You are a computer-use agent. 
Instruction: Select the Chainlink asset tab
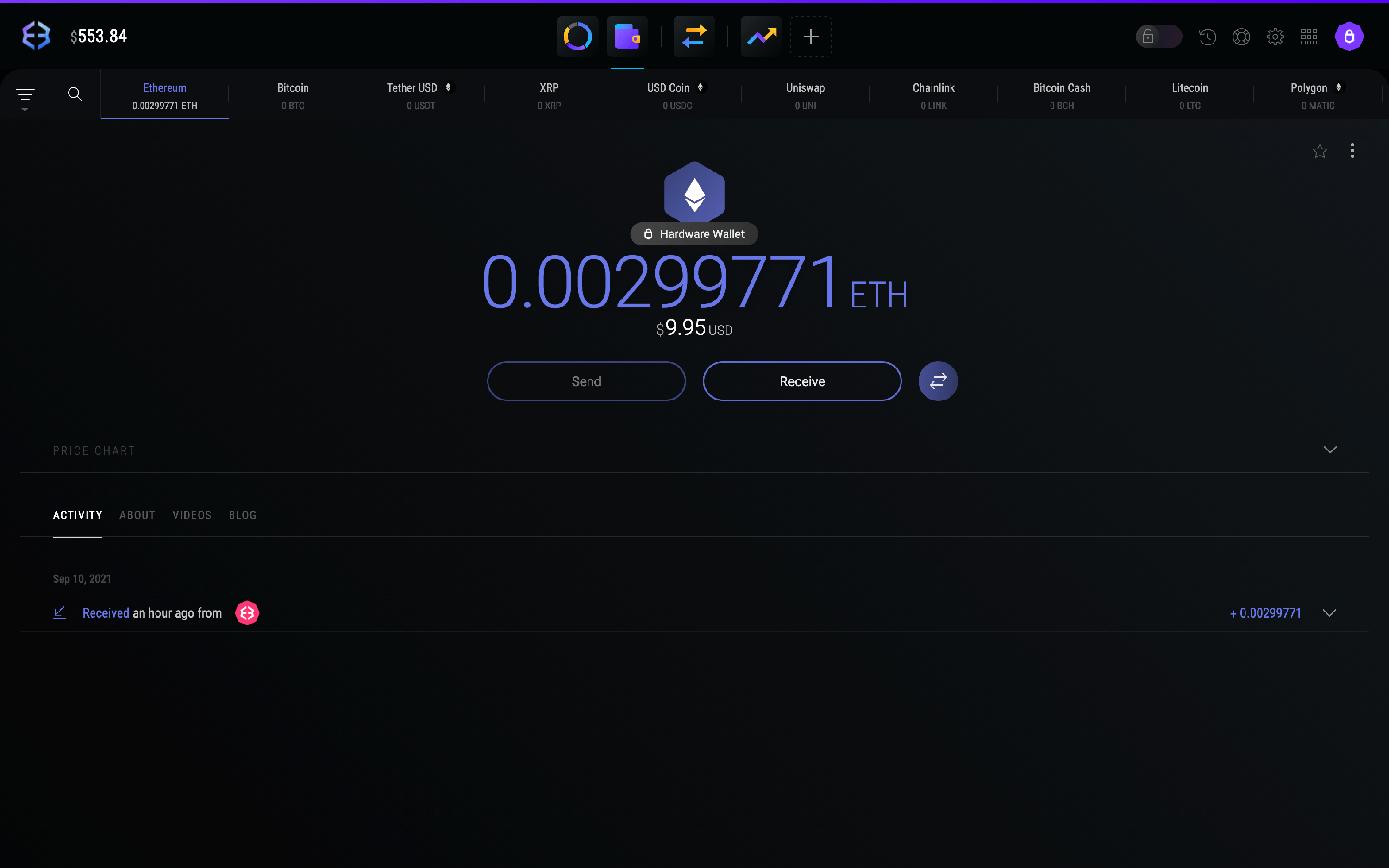[934, 95]
